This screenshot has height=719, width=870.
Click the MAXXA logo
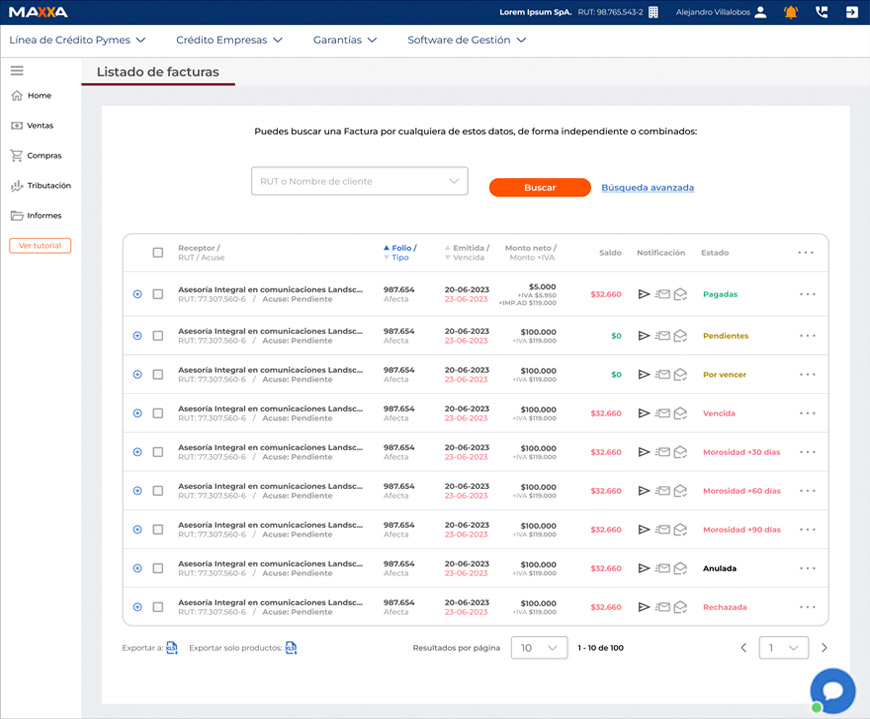tap(38, 12)
